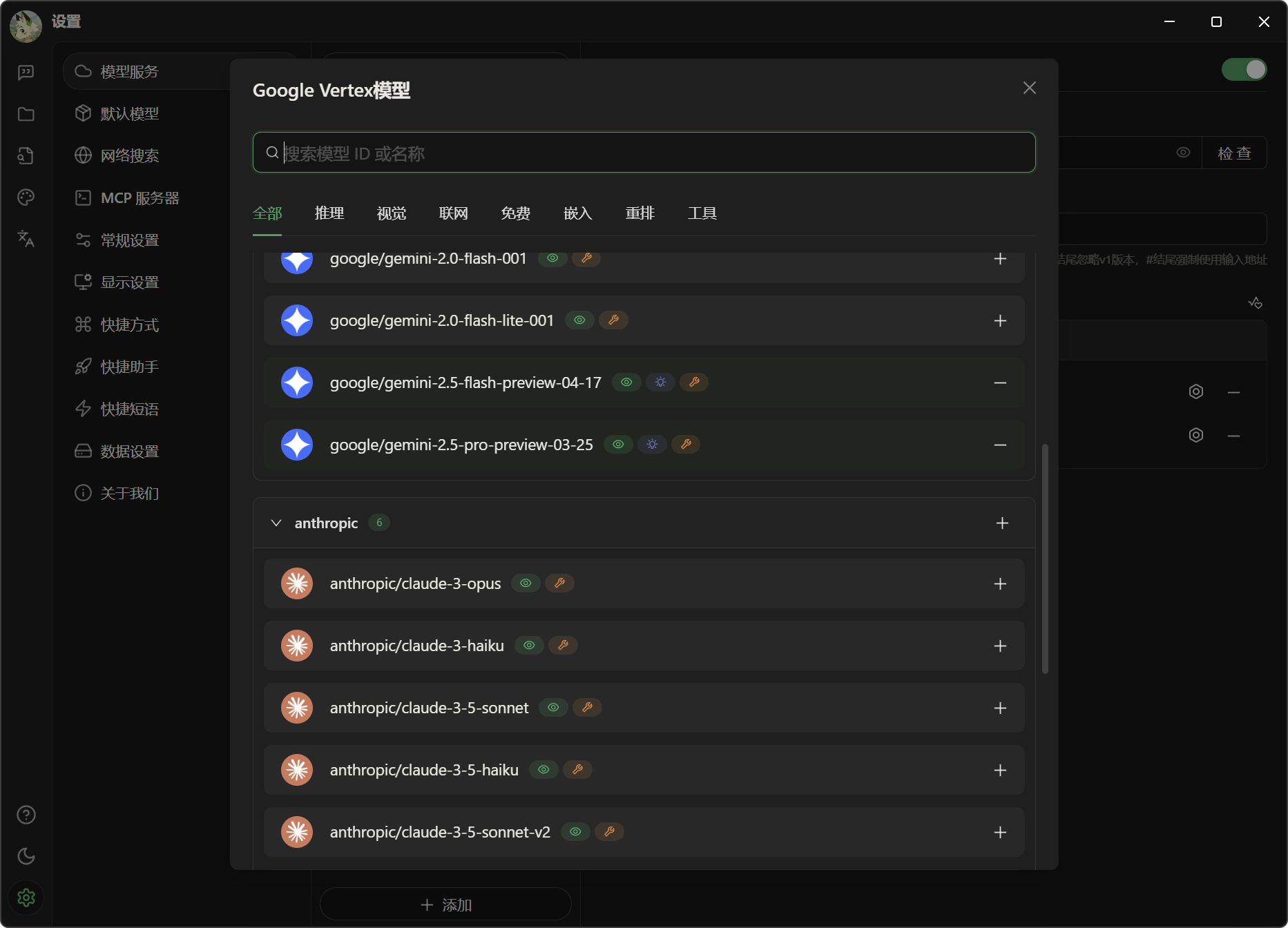Switch to the 嵌入 tab
1288x928 pixels.
(x=578, y=213)
